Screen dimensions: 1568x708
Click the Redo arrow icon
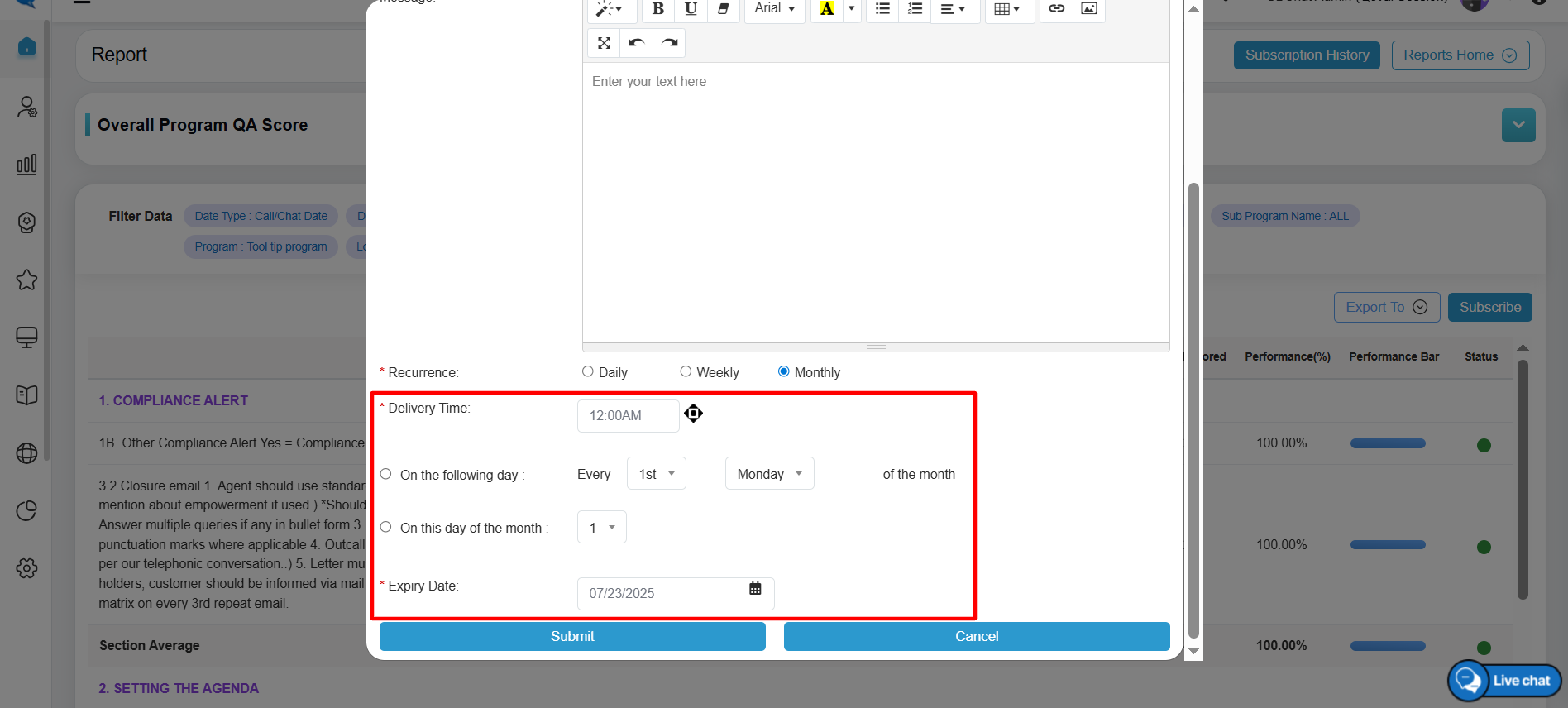click(x=669, y=43)
